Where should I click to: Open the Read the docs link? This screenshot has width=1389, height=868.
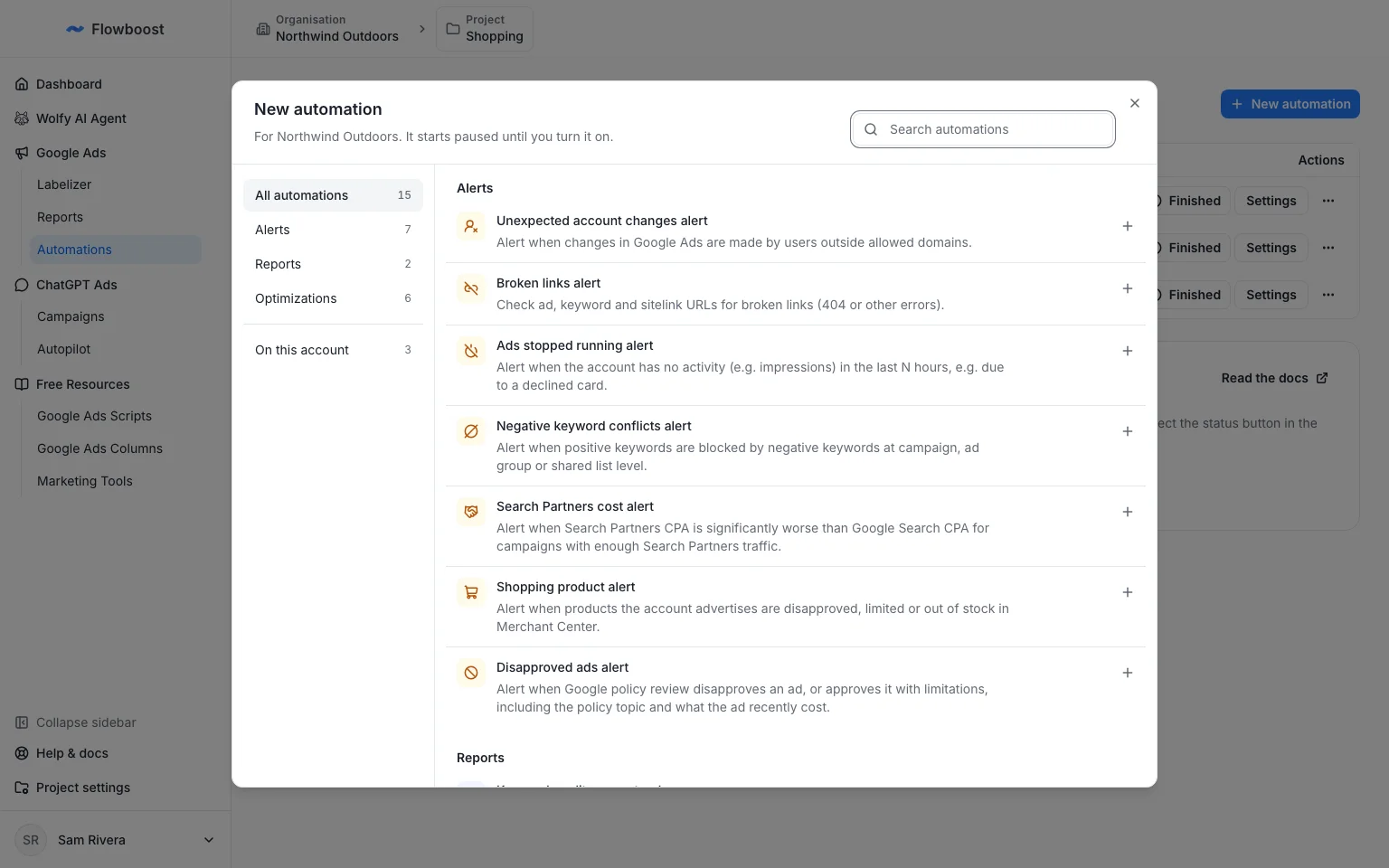[x=1274, y=378]
